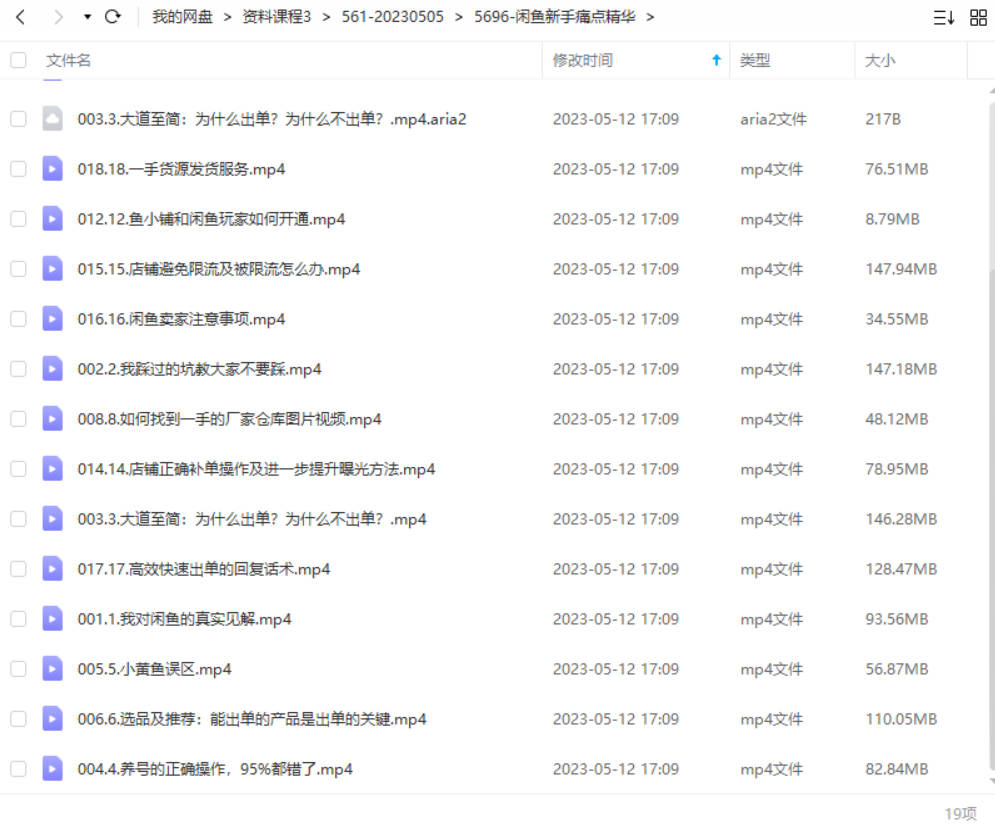Click video icon of 005.5.小黄鱼误区.mp4
995x832 pixels.
click(53, 668)
